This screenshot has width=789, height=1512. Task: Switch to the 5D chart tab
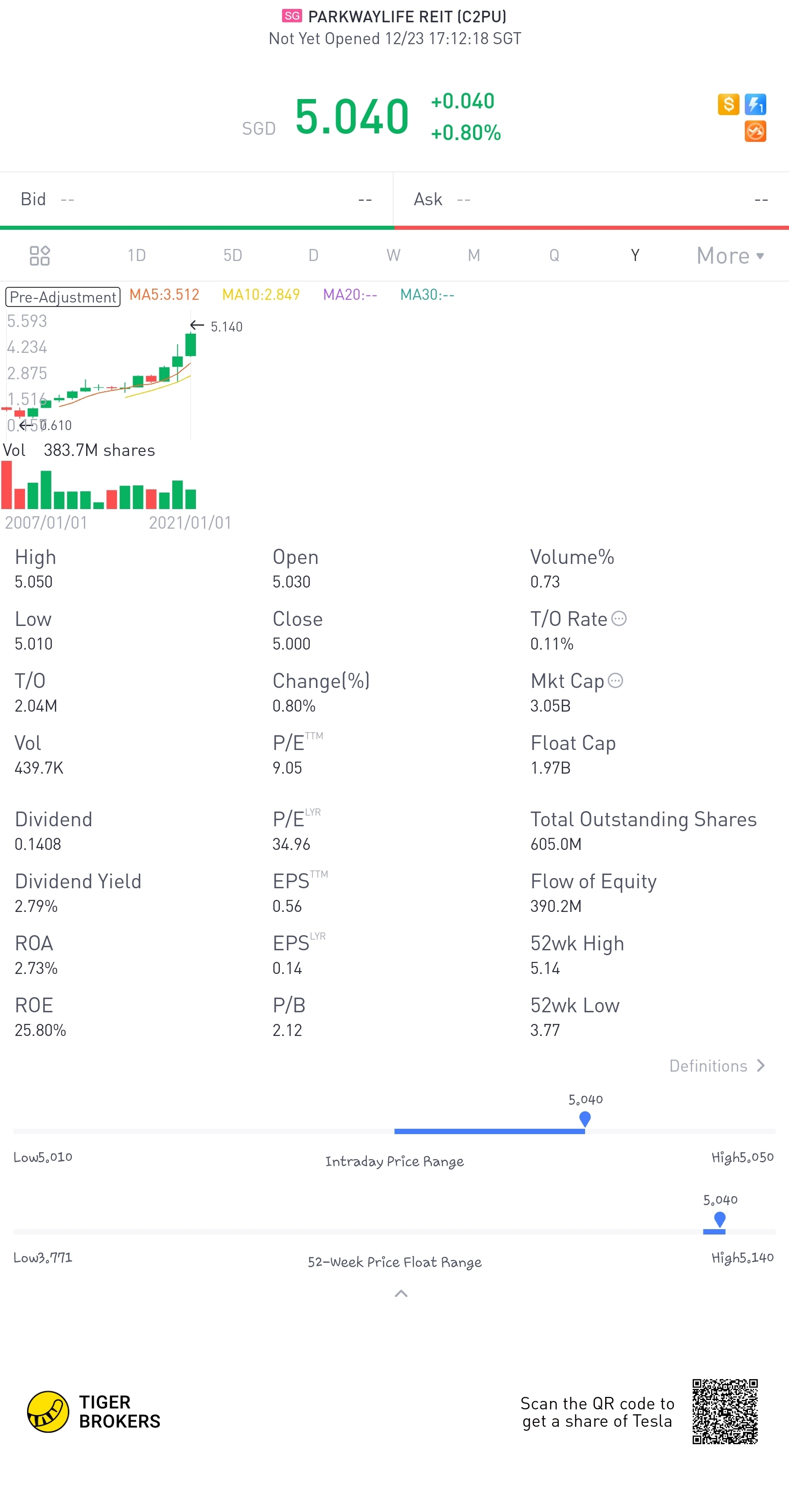pyautogui.click(x=233, y=255)
